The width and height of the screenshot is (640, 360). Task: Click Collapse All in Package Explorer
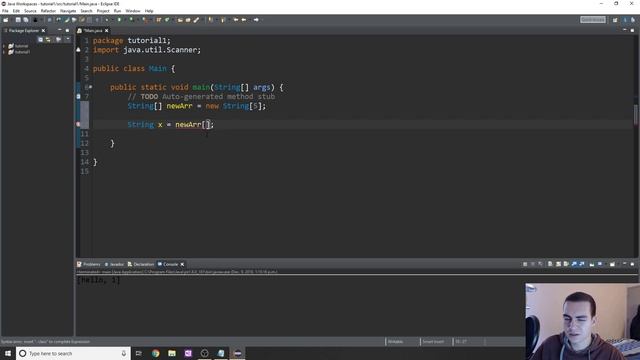(40, 39)
